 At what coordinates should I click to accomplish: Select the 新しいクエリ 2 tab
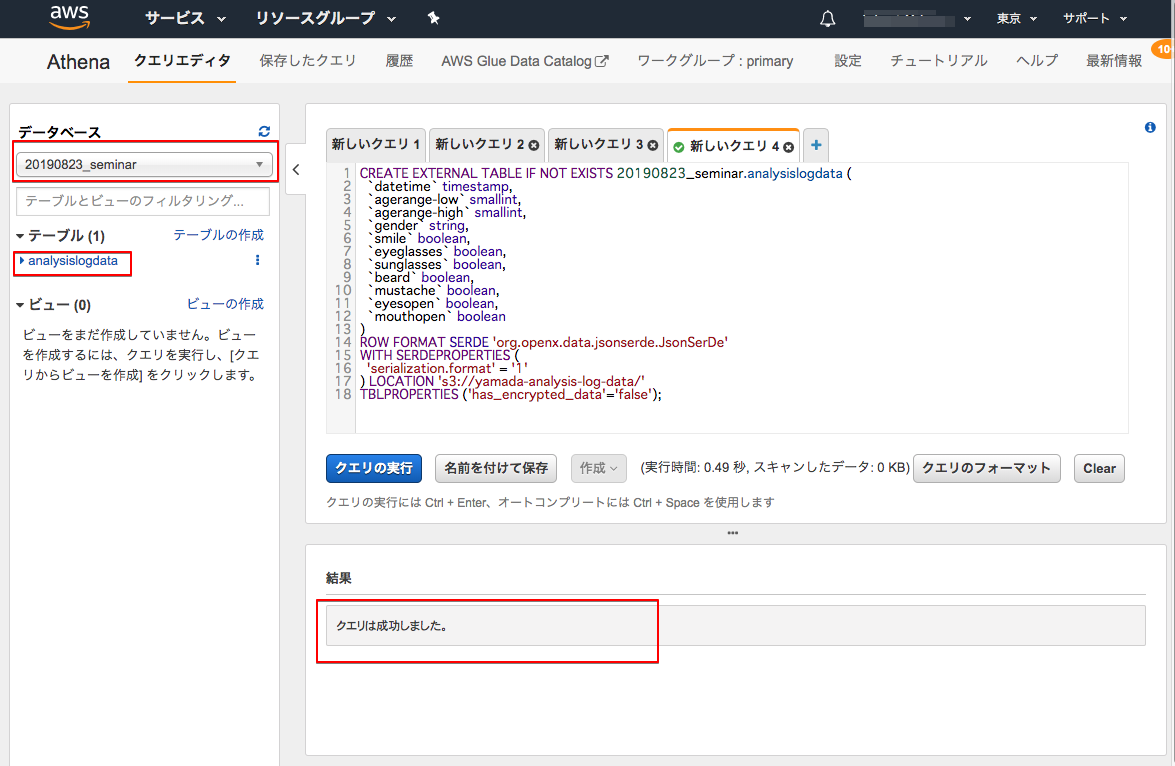480,145
